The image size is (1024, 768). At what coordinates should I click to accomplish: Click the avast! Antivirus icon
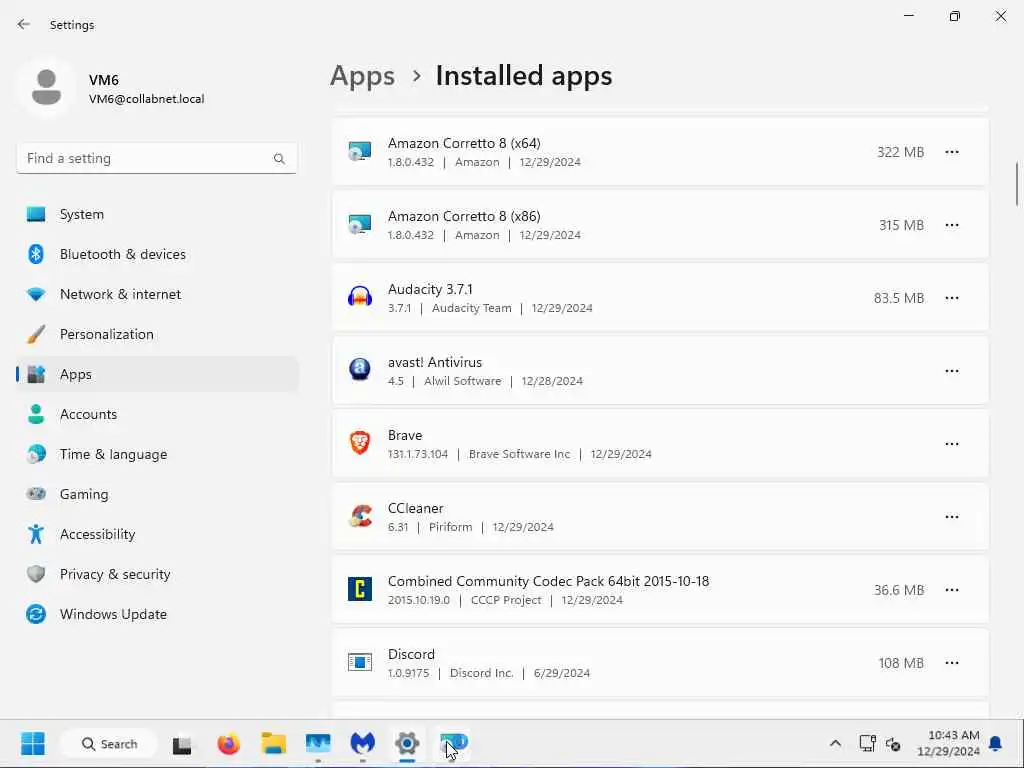click(360, 370)
